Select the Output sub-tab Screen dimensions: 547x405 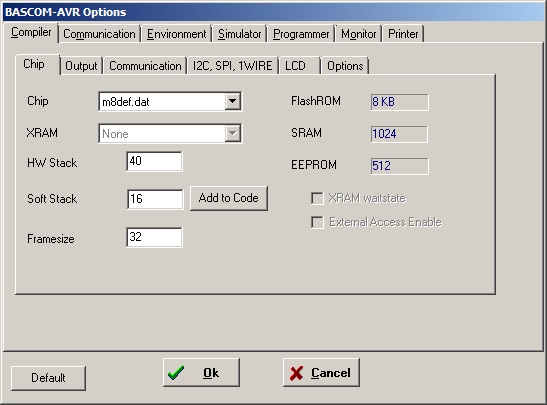[81, 66]
